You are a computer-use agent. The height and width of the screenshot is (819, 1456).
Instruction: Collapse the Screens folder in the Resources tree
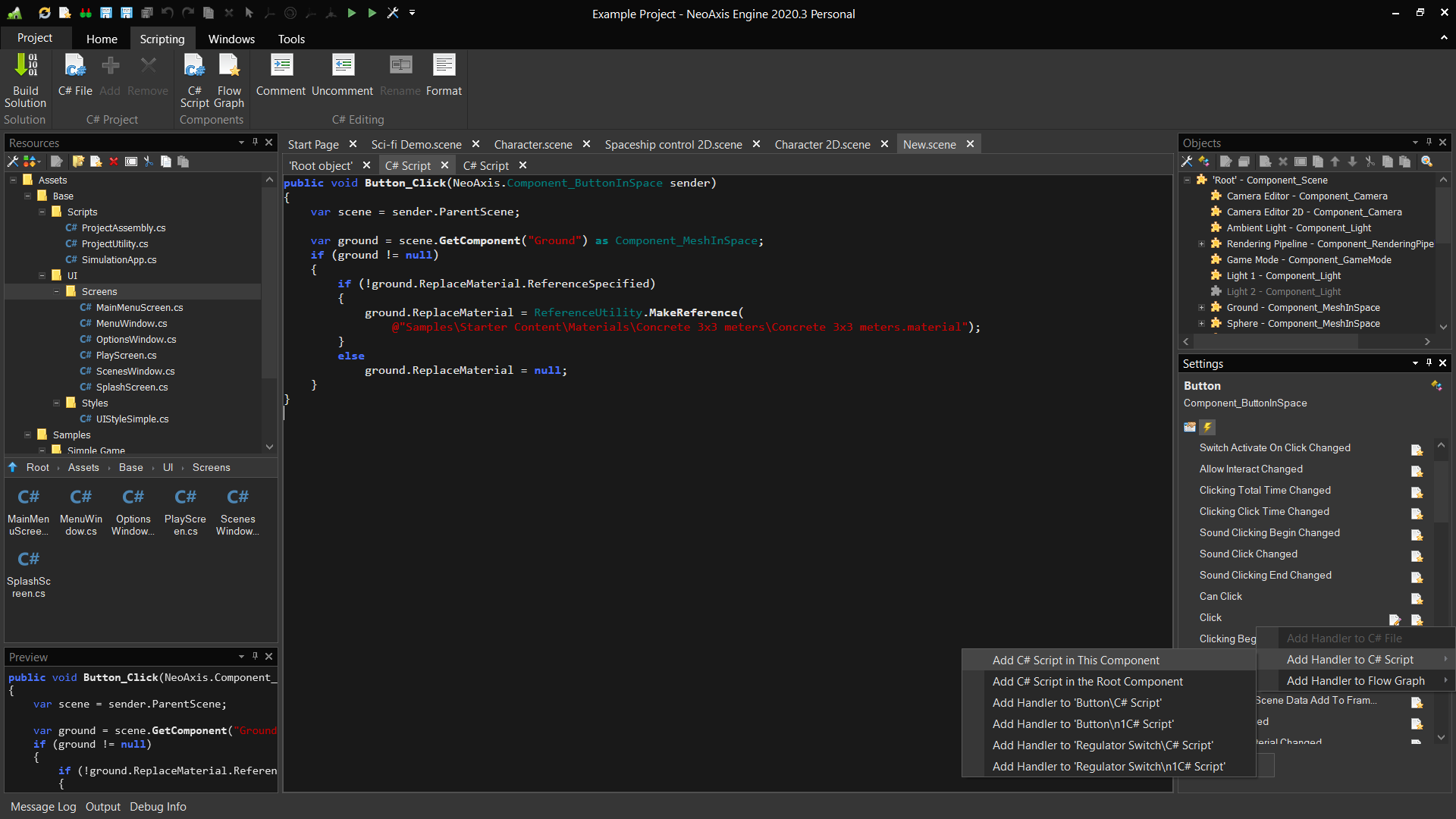point(57,292)
